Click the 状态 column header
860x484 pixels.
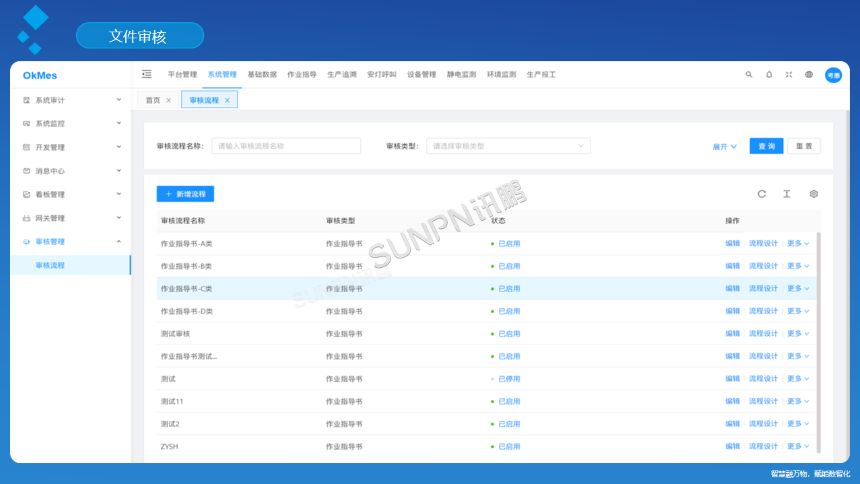[498, 221]
